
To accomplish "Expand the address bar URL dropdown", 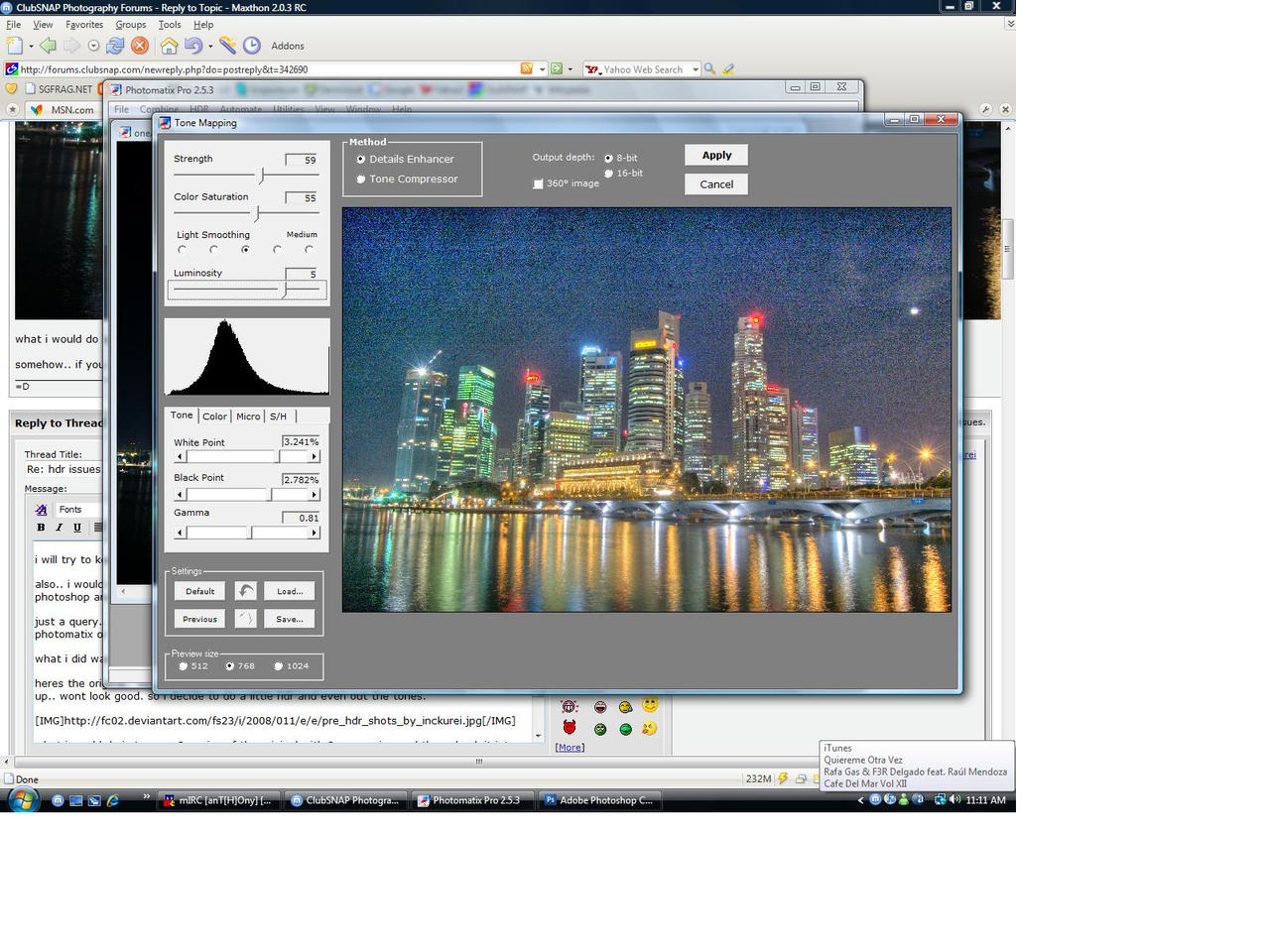I will (x=542, y=69).
